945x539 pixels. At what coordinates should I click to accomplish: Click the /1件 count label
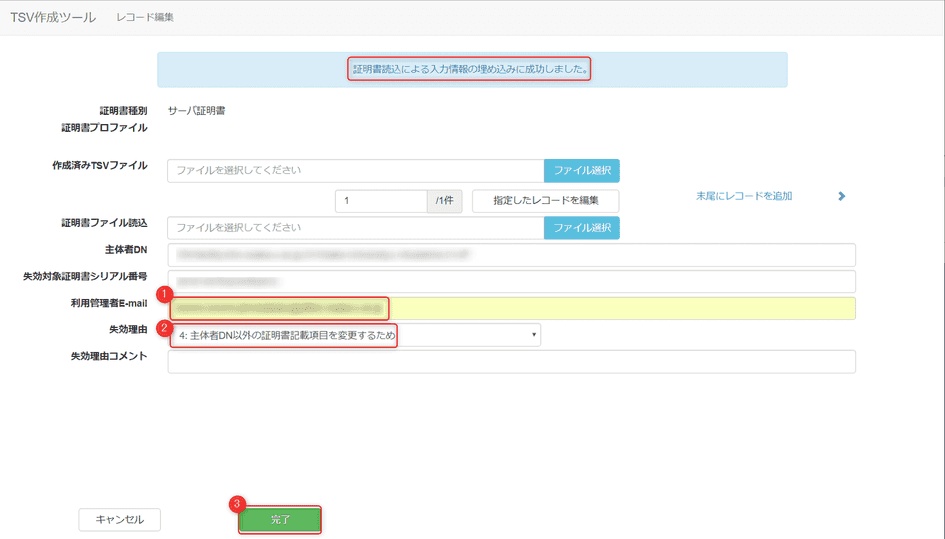tap(445, 201)
